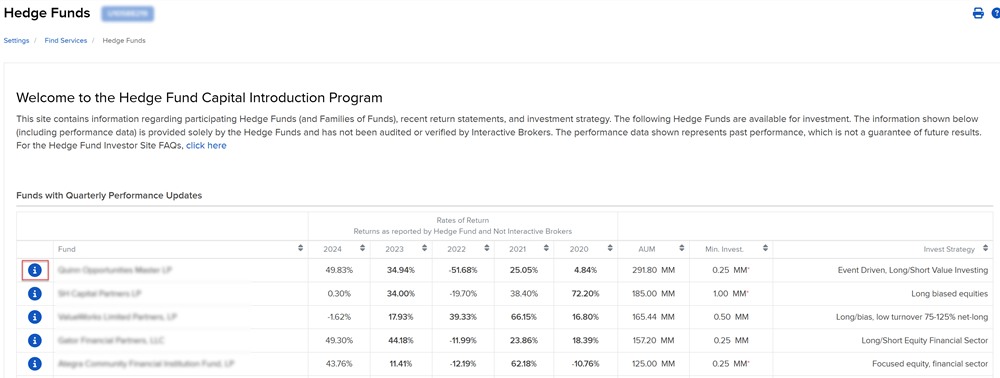
Task: Print the Hedge Funds page
Action: [x=978, y=13]
